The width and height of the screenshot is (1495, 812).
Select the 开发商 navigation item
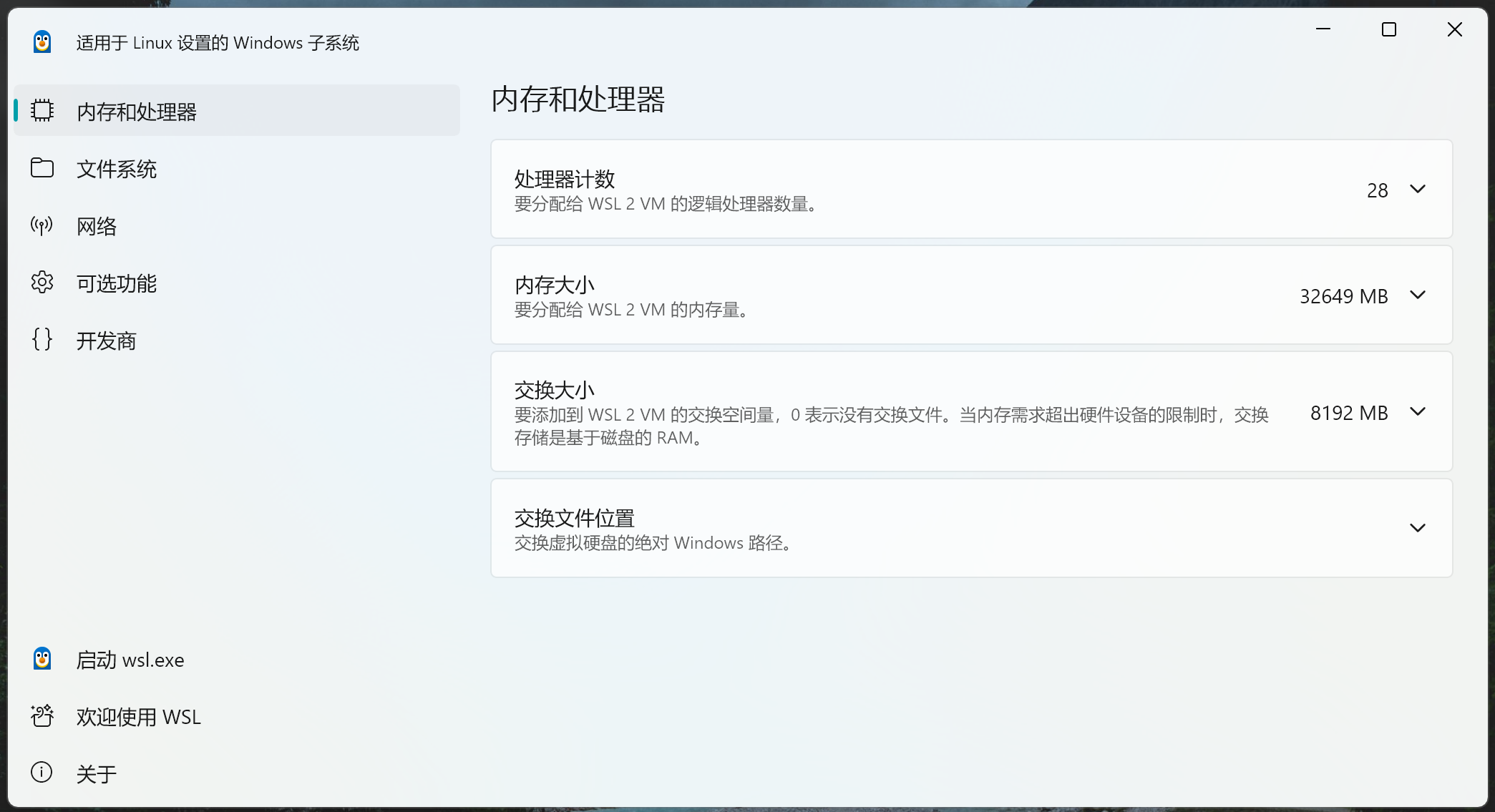107,341
